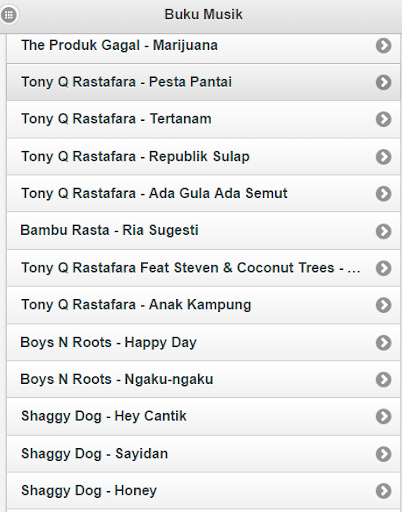Open Bambu Rasta - Ria Sugesti
402x512 pixels.
point(203,231)
